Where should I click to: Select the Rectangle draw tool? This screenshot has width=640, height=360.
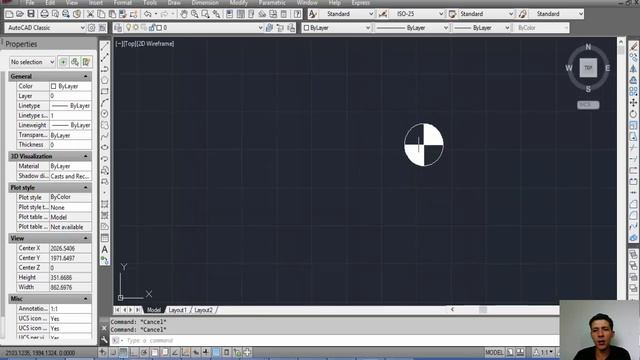[104, 91]
